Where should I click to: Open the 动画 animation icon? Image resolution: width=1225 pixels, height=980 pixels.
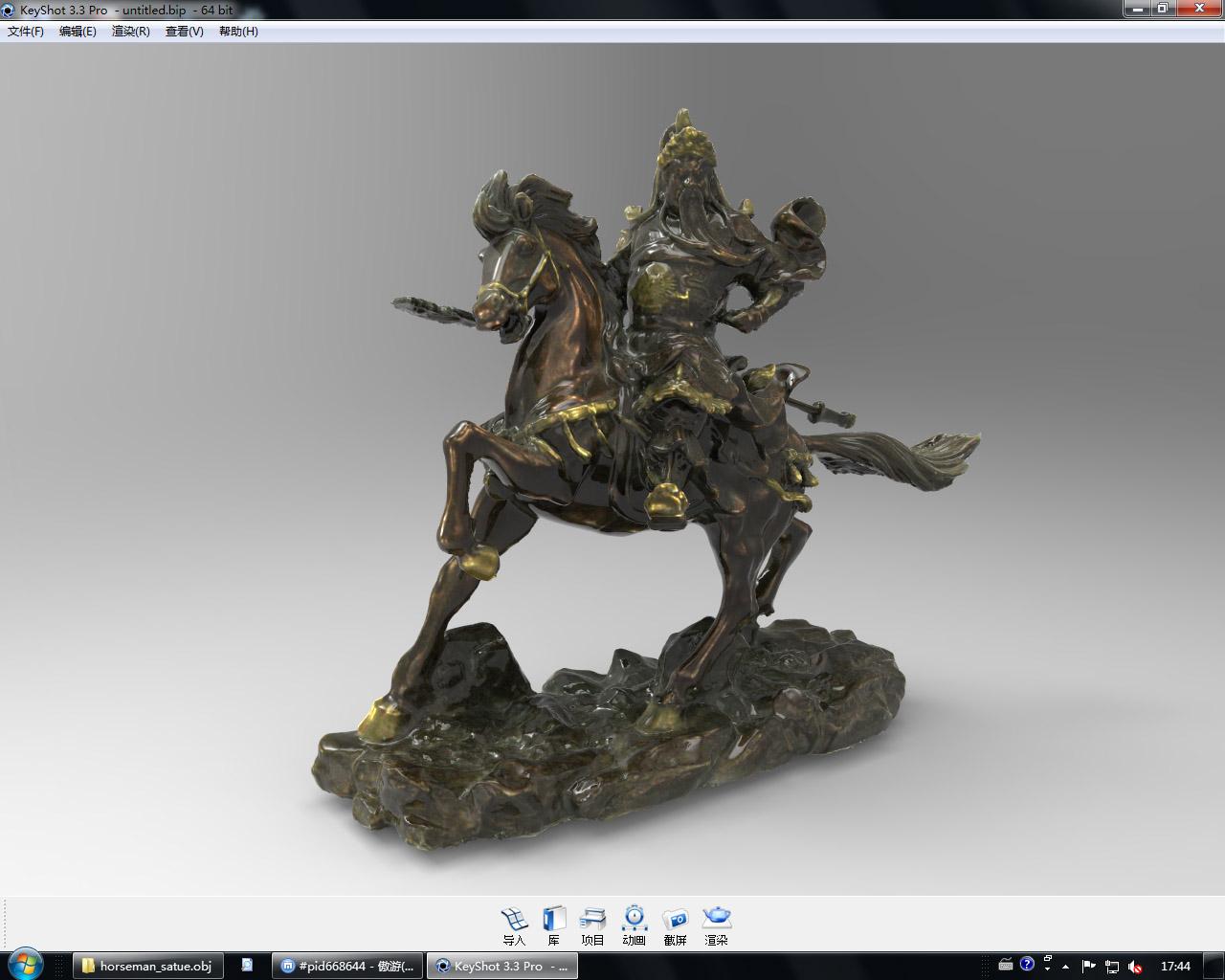tap(634, 925)
